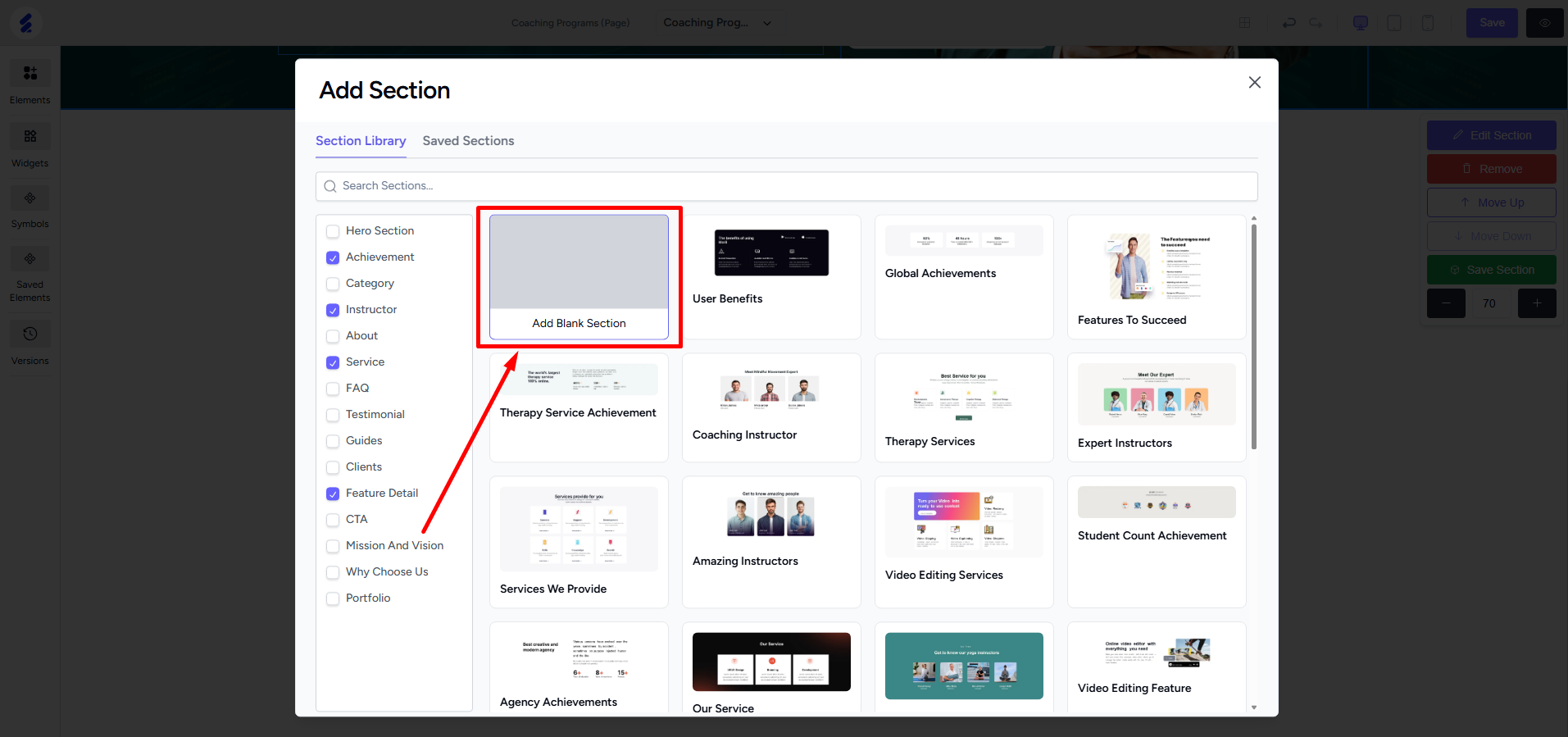
Task: Select the Video Editing Services section
Action: pyautogui.click(x=964, y=542)
